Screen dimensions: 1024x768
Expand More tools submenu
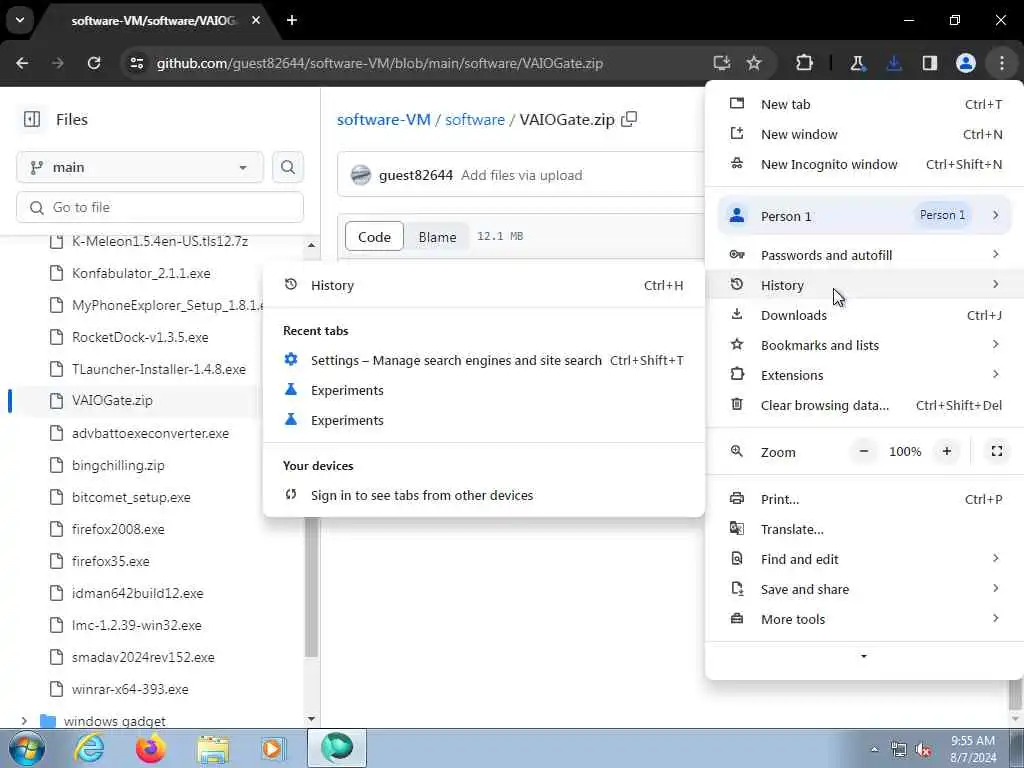(x=864, y=619)
